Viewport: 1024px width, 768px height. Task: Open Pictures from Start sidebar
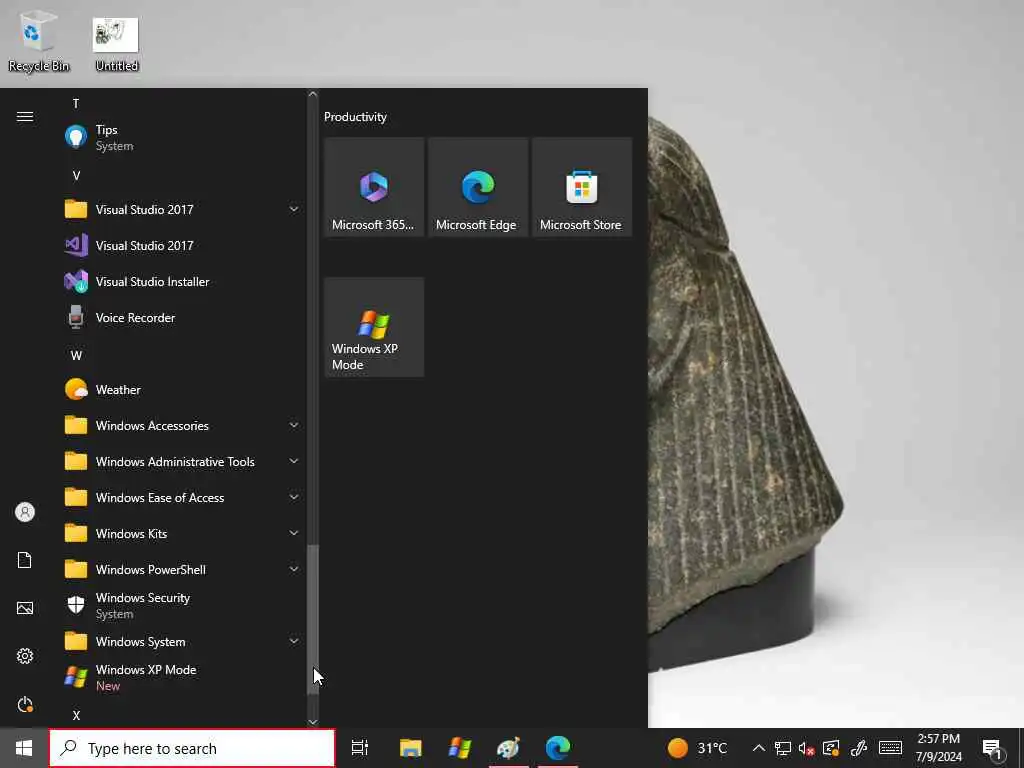click(25, 608)
